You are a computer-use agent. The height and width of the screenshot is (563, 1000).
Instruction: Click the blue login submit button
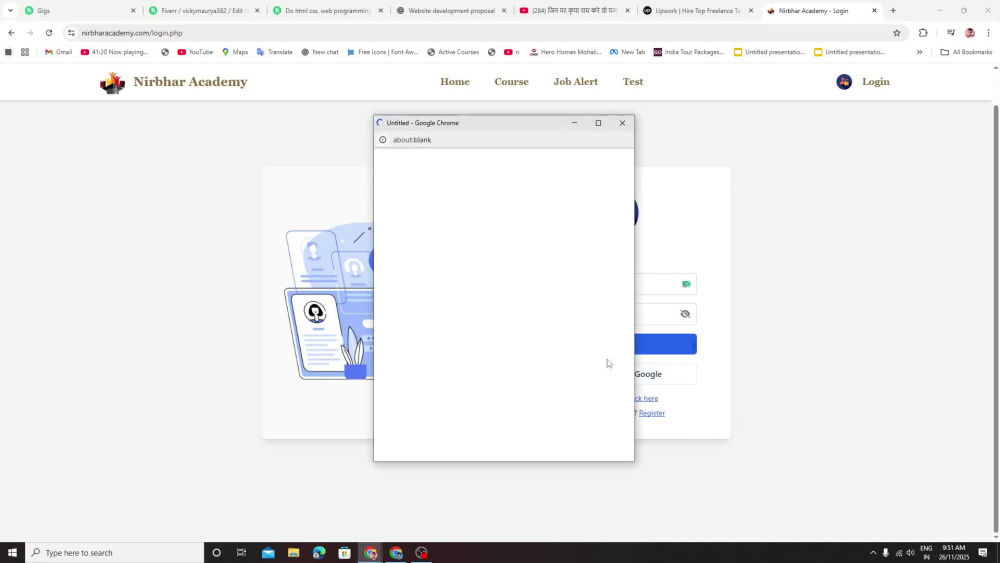665,344
